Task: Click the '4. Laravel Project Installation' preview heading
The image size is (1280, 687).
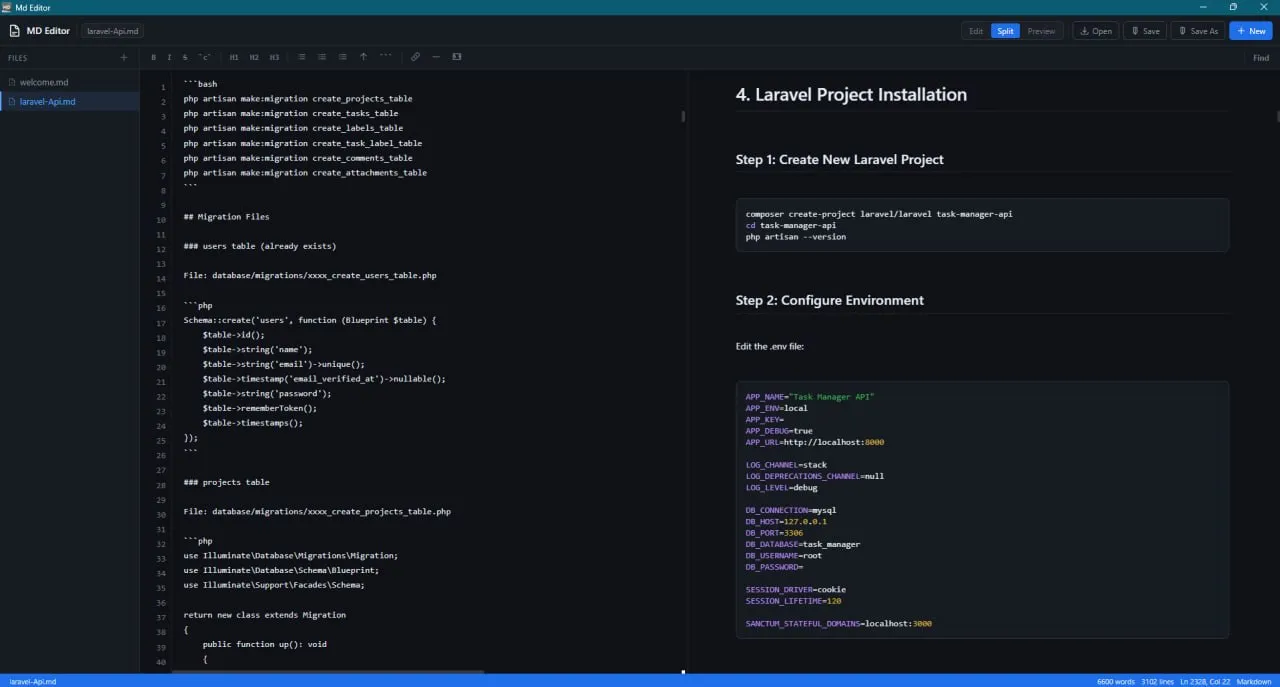Action: [x=851, y=95]
